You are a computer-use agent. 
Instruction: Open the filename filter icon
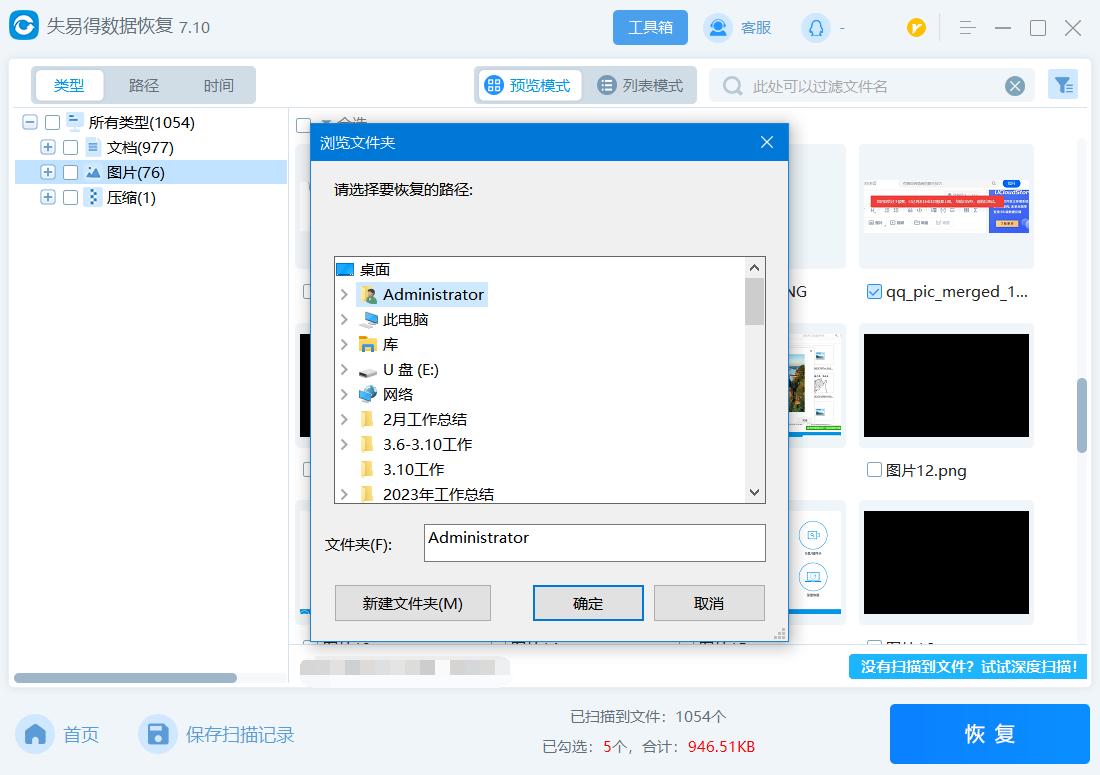click(x=1063, y=84)
